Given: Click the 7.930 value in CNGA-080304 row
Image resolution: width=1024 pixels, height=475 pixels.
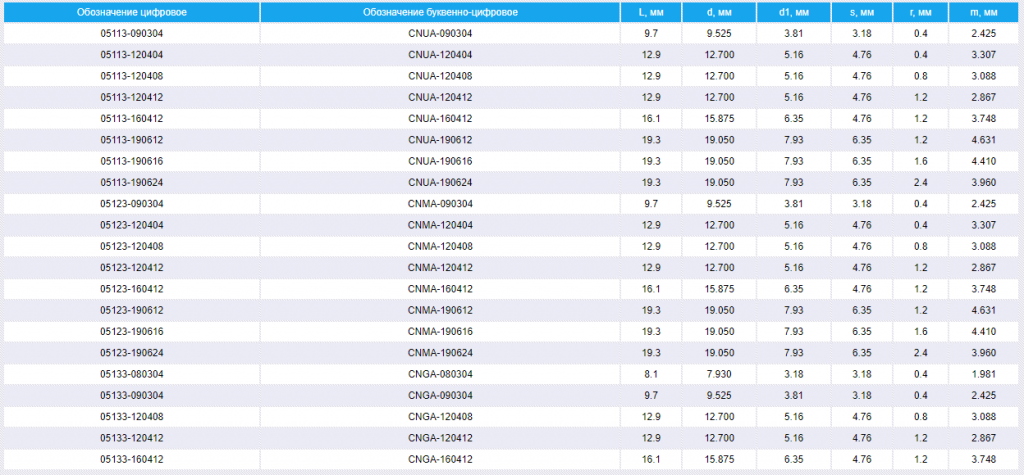Looking at the screenshot, I should (x=720, y=374).
